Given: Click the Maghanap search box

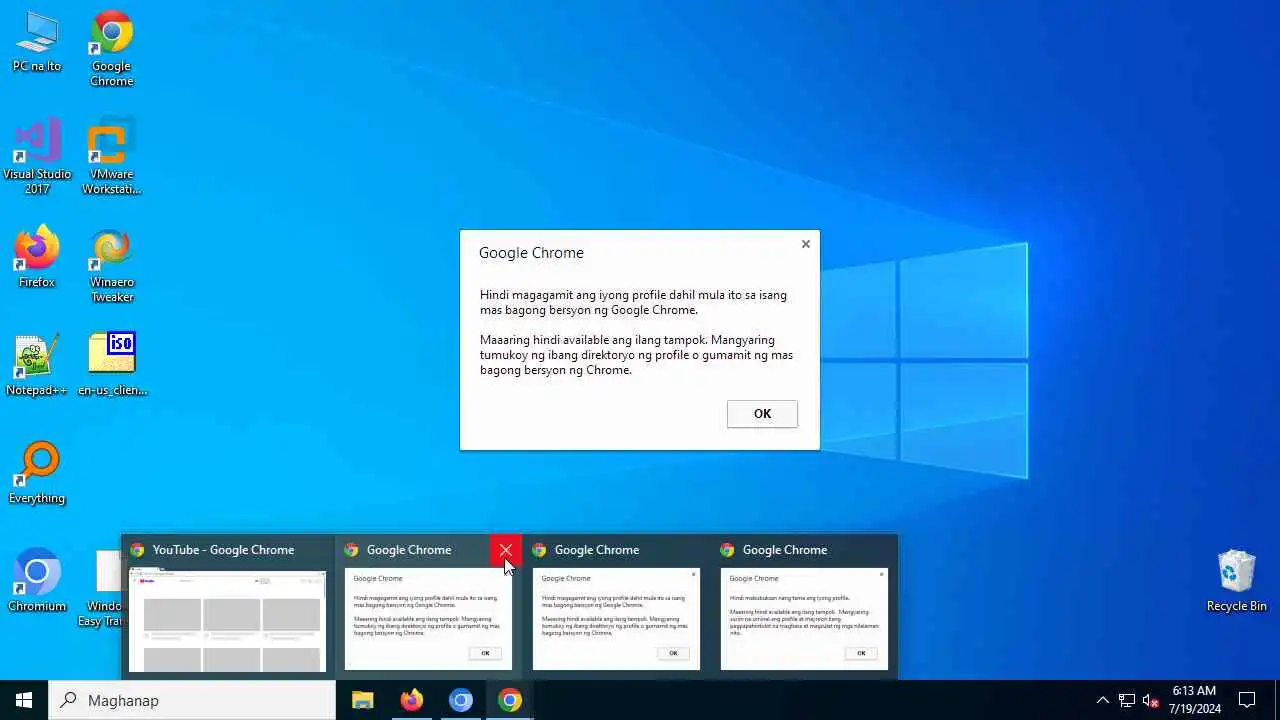Looking at the screenshot, I should point(192,700).
